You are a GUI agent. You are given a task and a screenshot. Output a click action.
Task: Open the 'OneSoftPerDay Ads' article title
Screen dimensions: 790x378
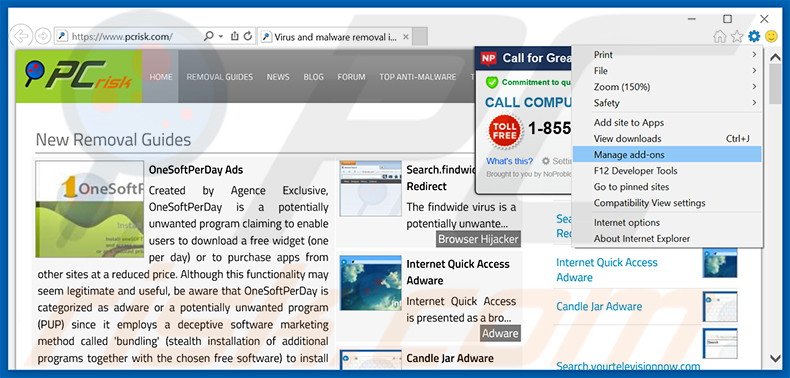click(x=195, y=170)
